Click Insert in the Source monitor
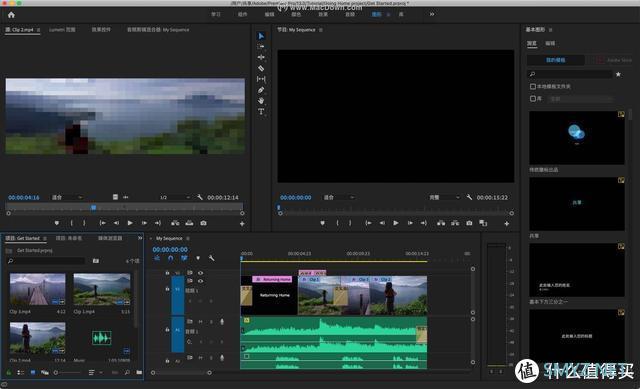The image size is (640, 389). 175,223
